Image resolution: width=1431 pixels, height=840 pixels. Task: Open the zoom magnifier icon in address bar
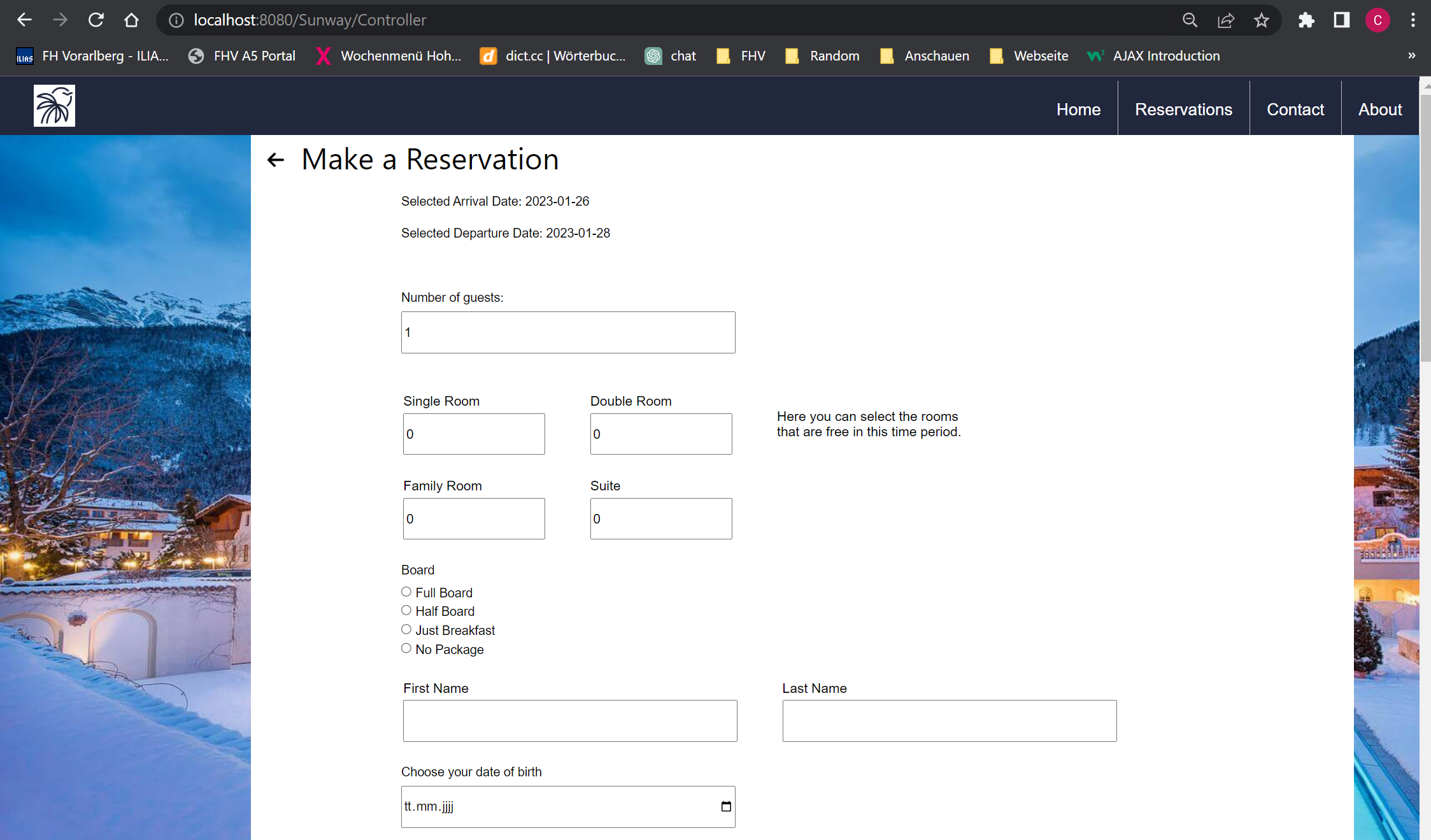[x=1190, y=20]
